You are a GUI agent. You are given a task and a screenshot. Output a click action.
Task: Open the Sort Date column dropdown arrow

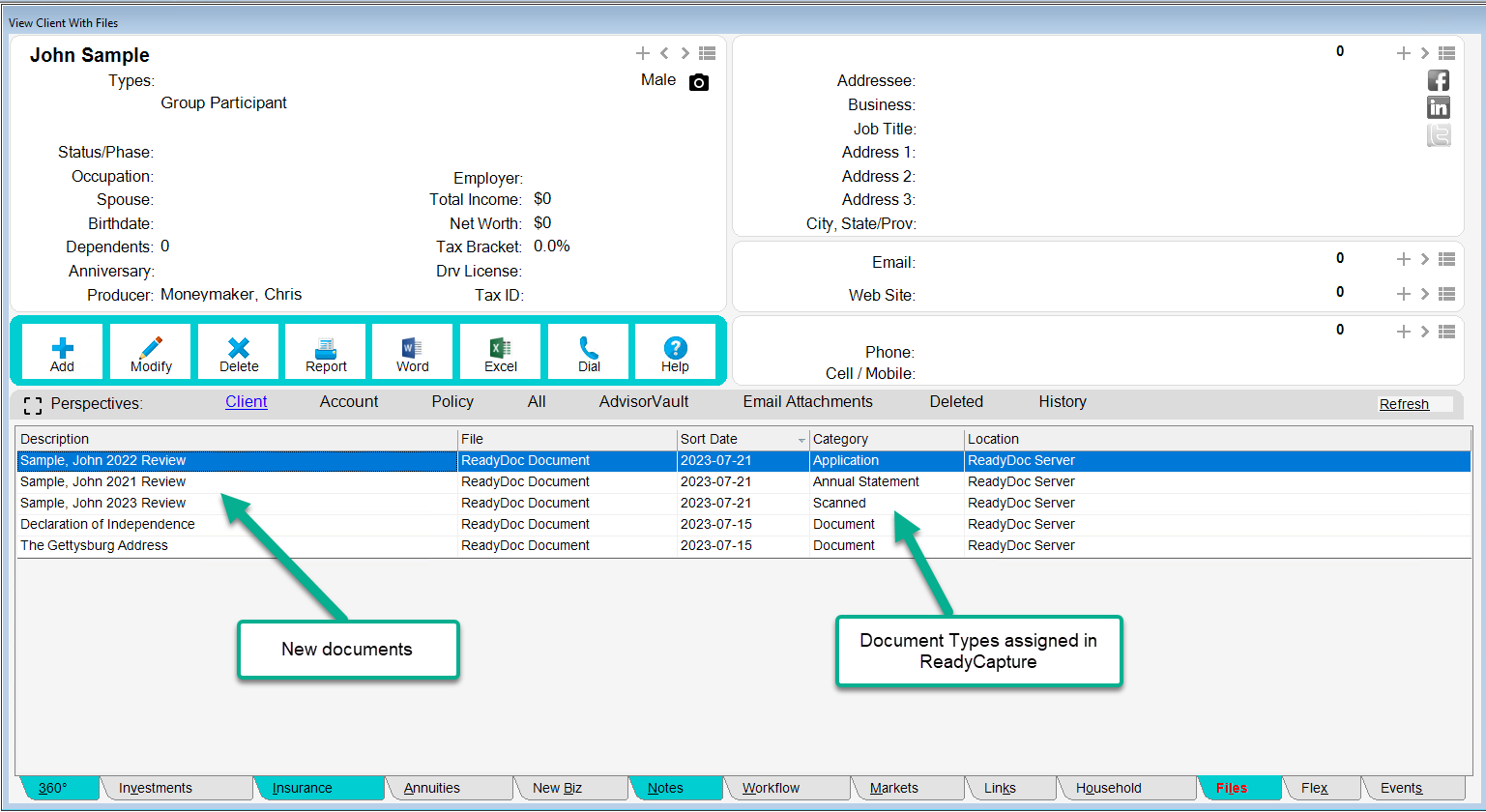pos(801,441)
